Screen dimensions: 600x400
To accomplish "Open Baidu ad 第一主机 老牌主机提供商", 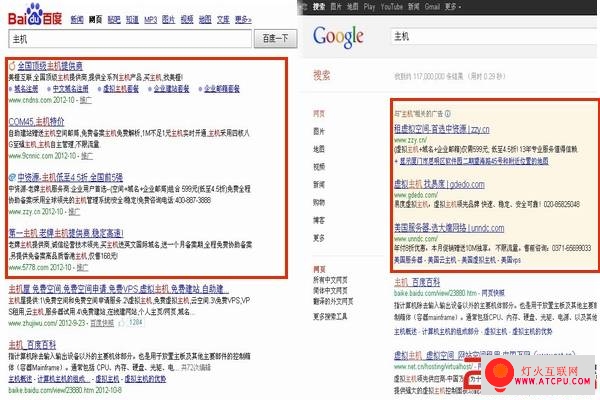I will click(66, 233).
